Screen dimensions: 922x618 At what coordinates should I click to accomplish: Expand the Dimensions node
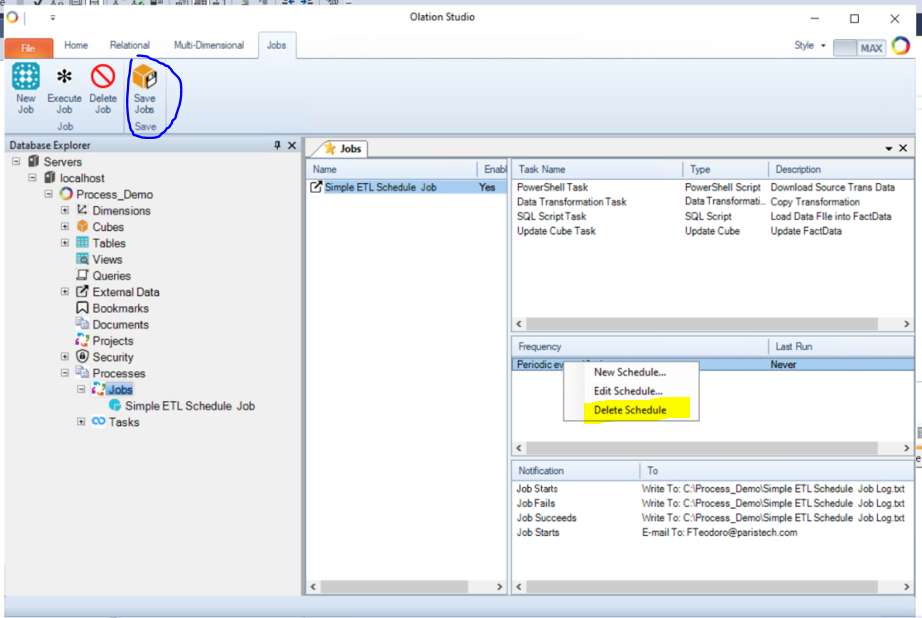click(65, 210)
